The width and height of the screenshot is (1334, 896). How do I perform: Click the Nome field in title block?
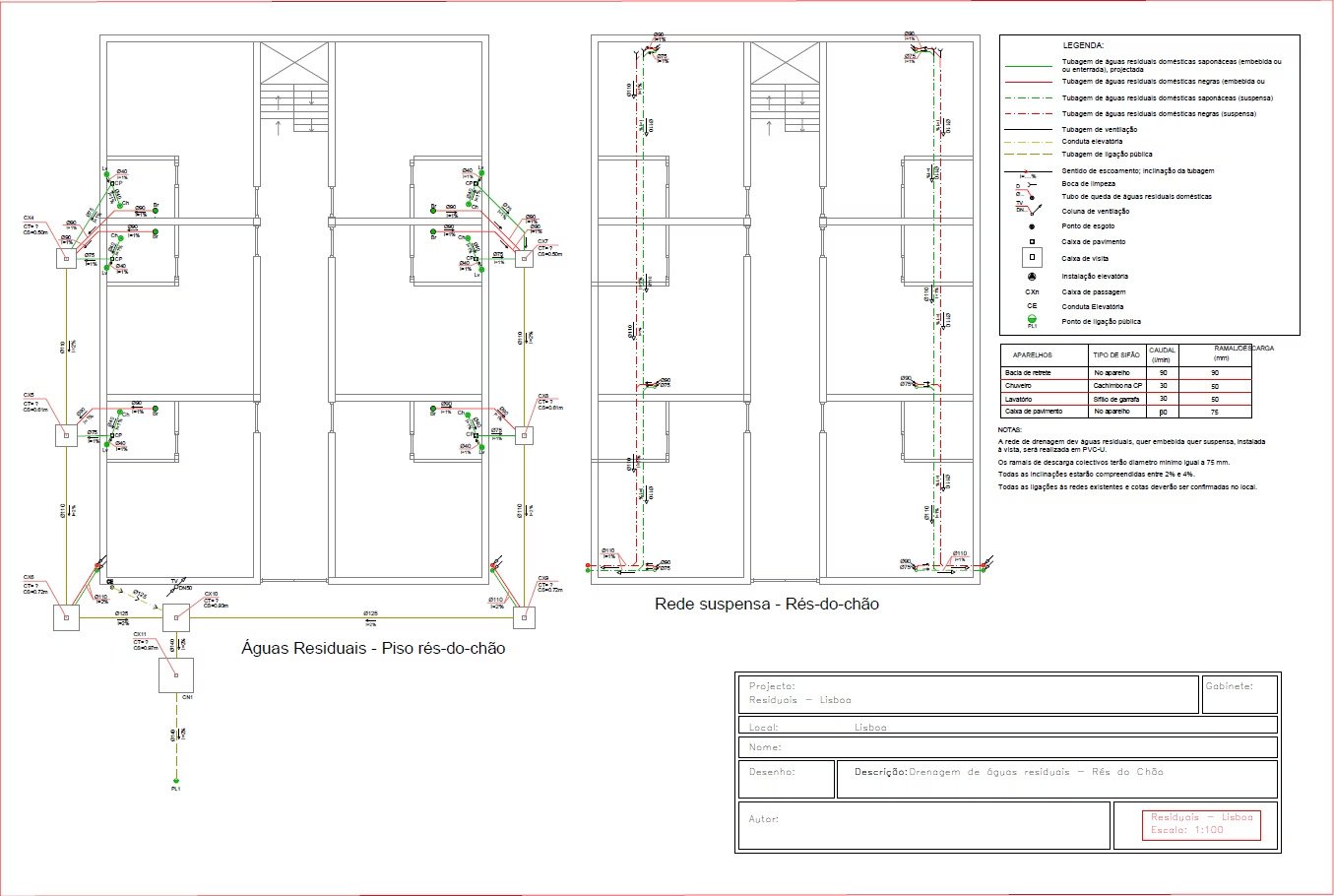tap(1008, 747)
